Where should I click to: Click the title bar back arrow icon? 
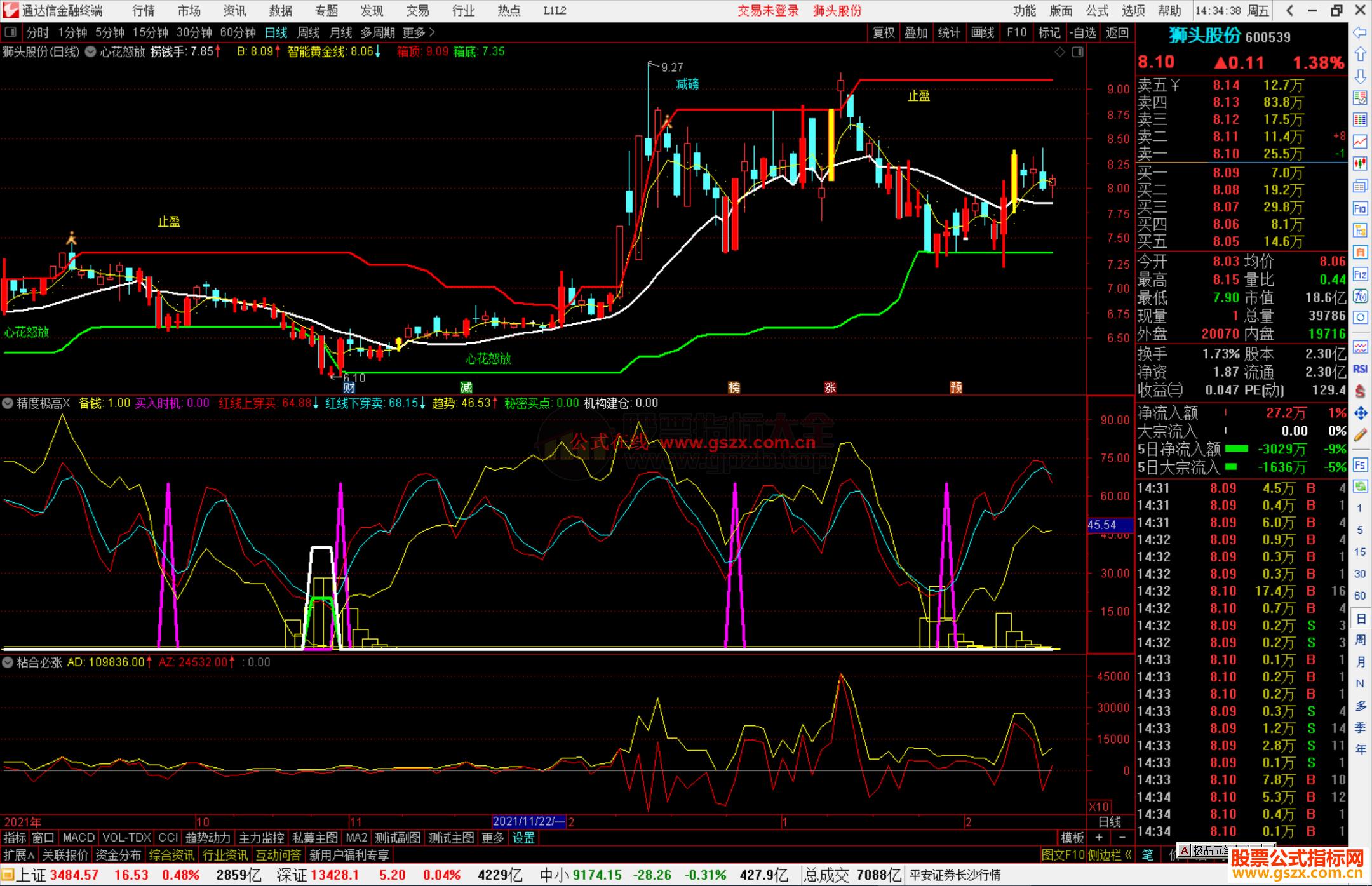(x=1290, y=10)
